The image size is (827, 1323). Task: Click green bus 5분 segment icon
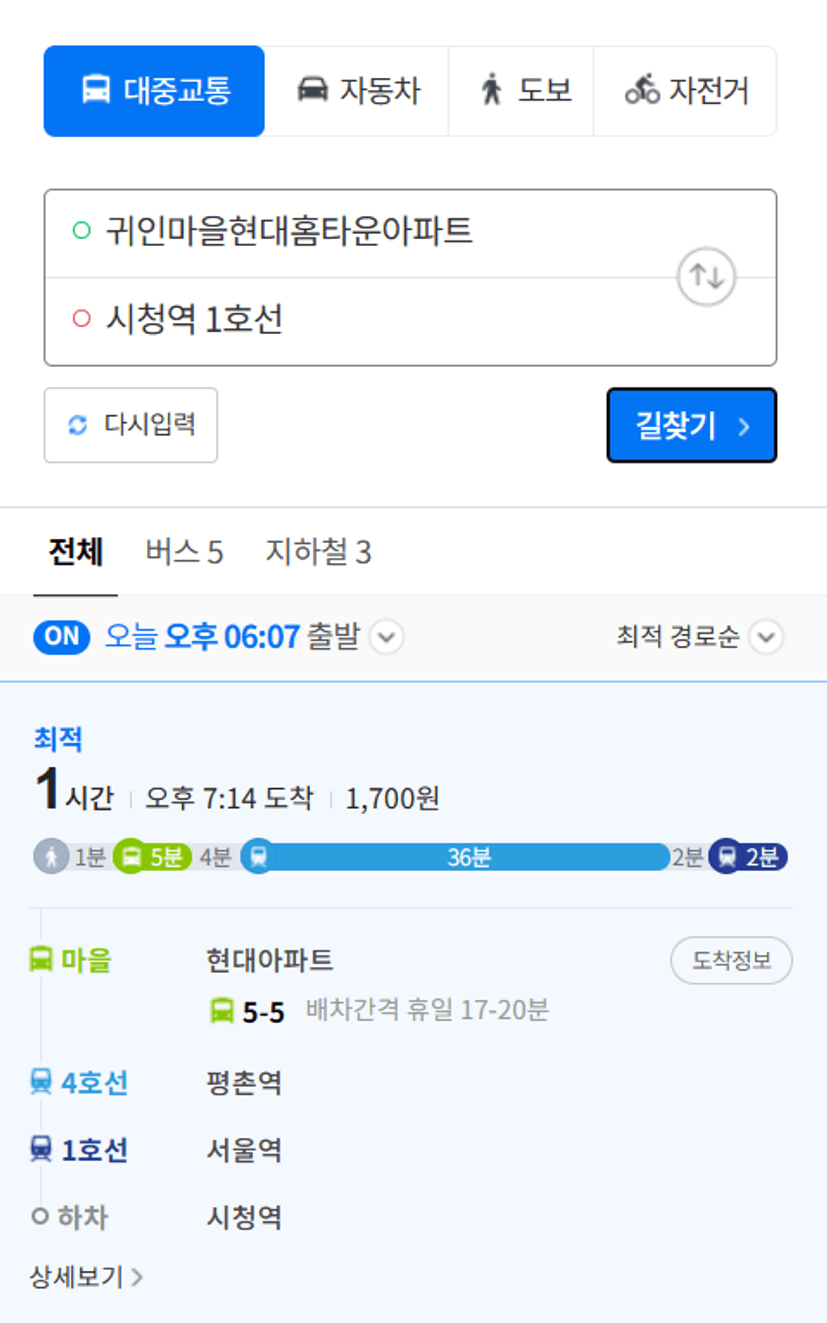click(x=131, y=857)
